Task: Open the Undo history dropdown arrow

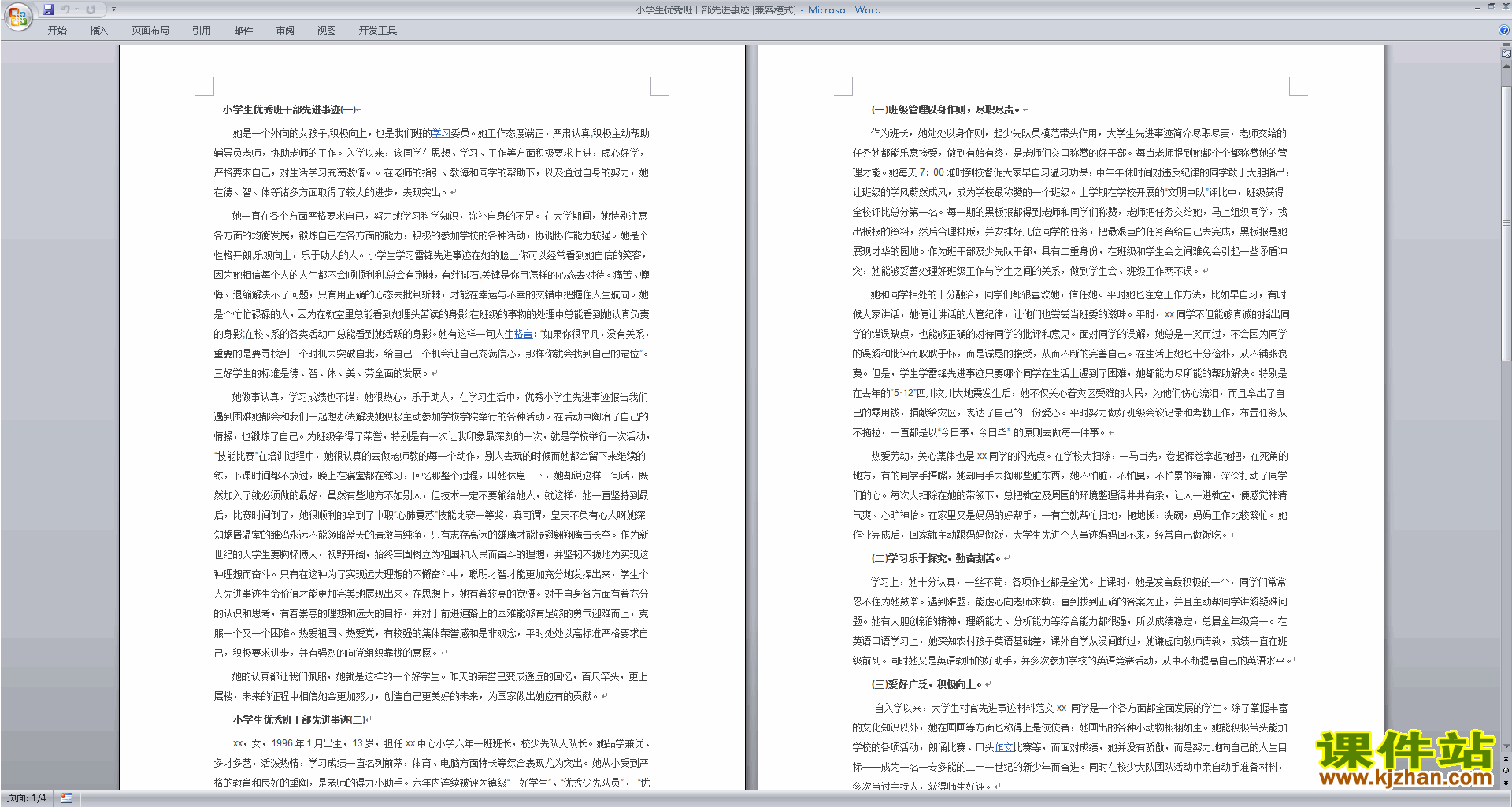Action: [x=76, y=9]
